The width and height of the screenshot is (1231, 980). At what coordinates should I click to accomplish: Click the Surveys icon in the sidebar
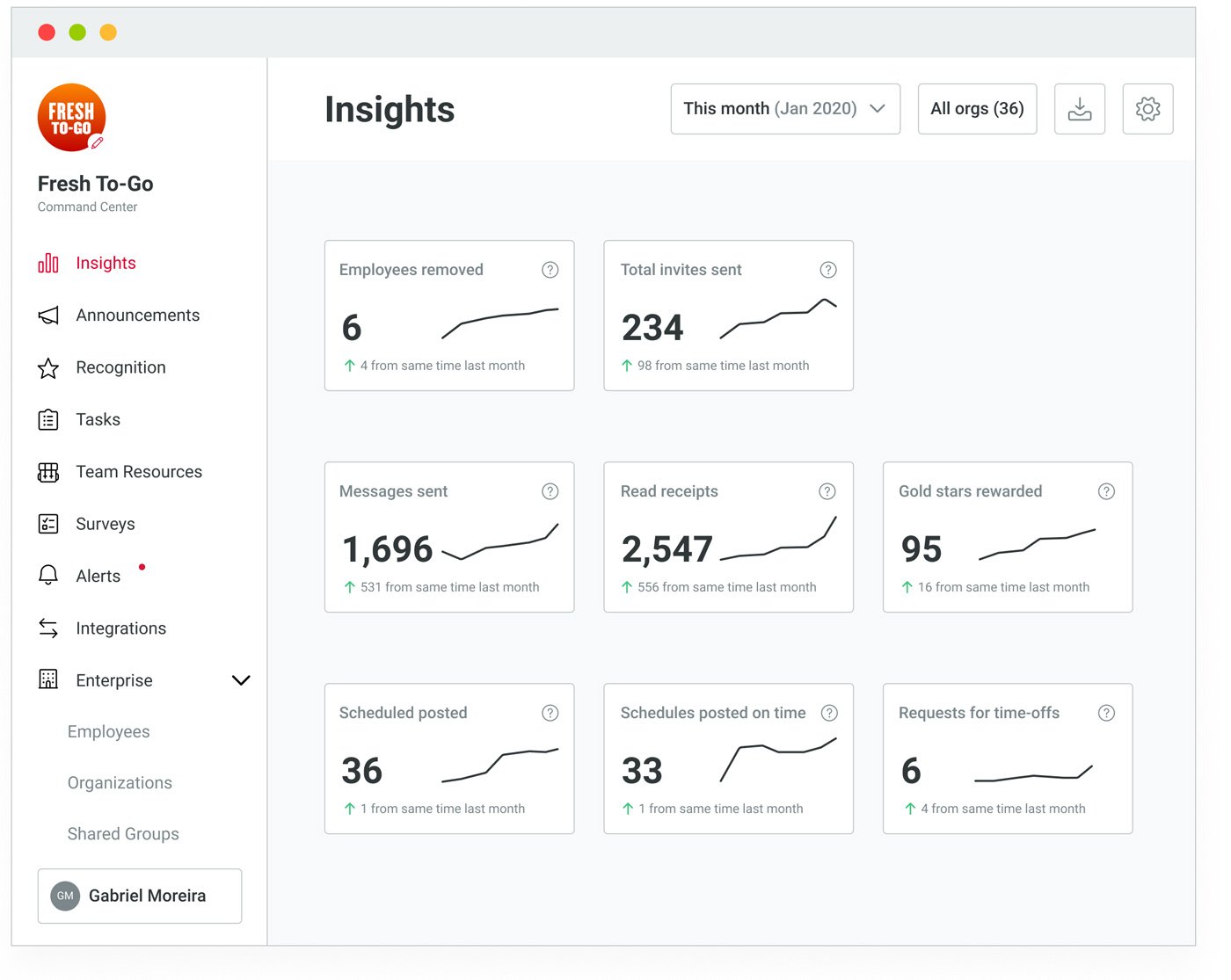point(47,523)
